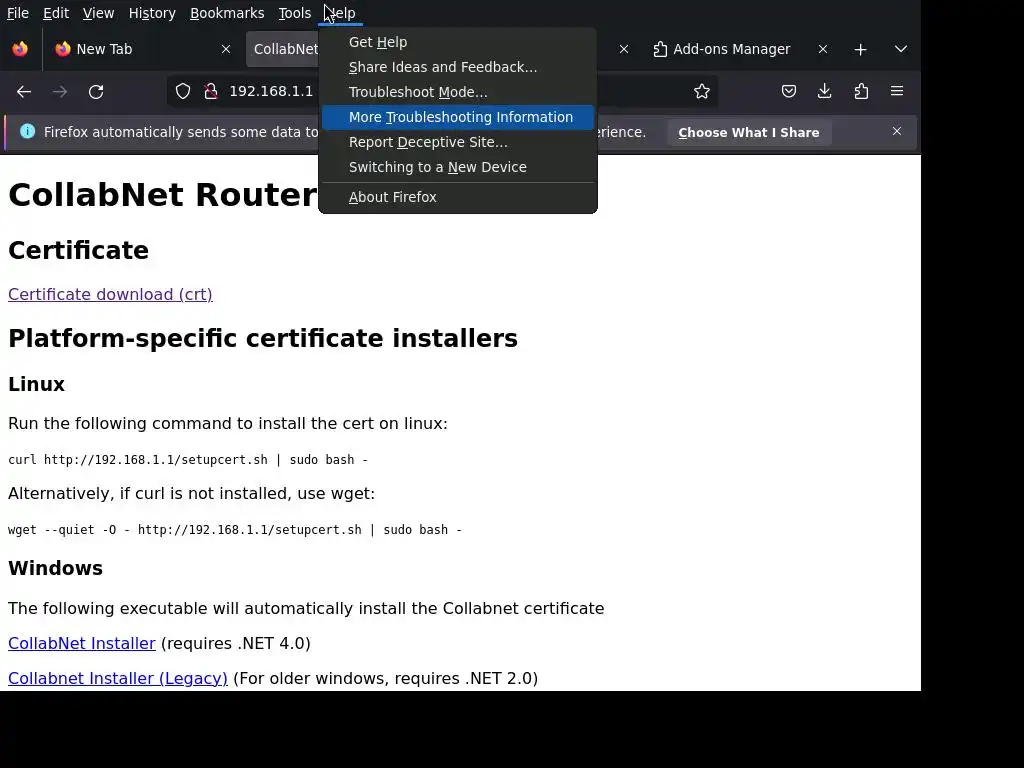Click the wget --quiet command text
The image size is (1024, 768).
tap(235, 530)
